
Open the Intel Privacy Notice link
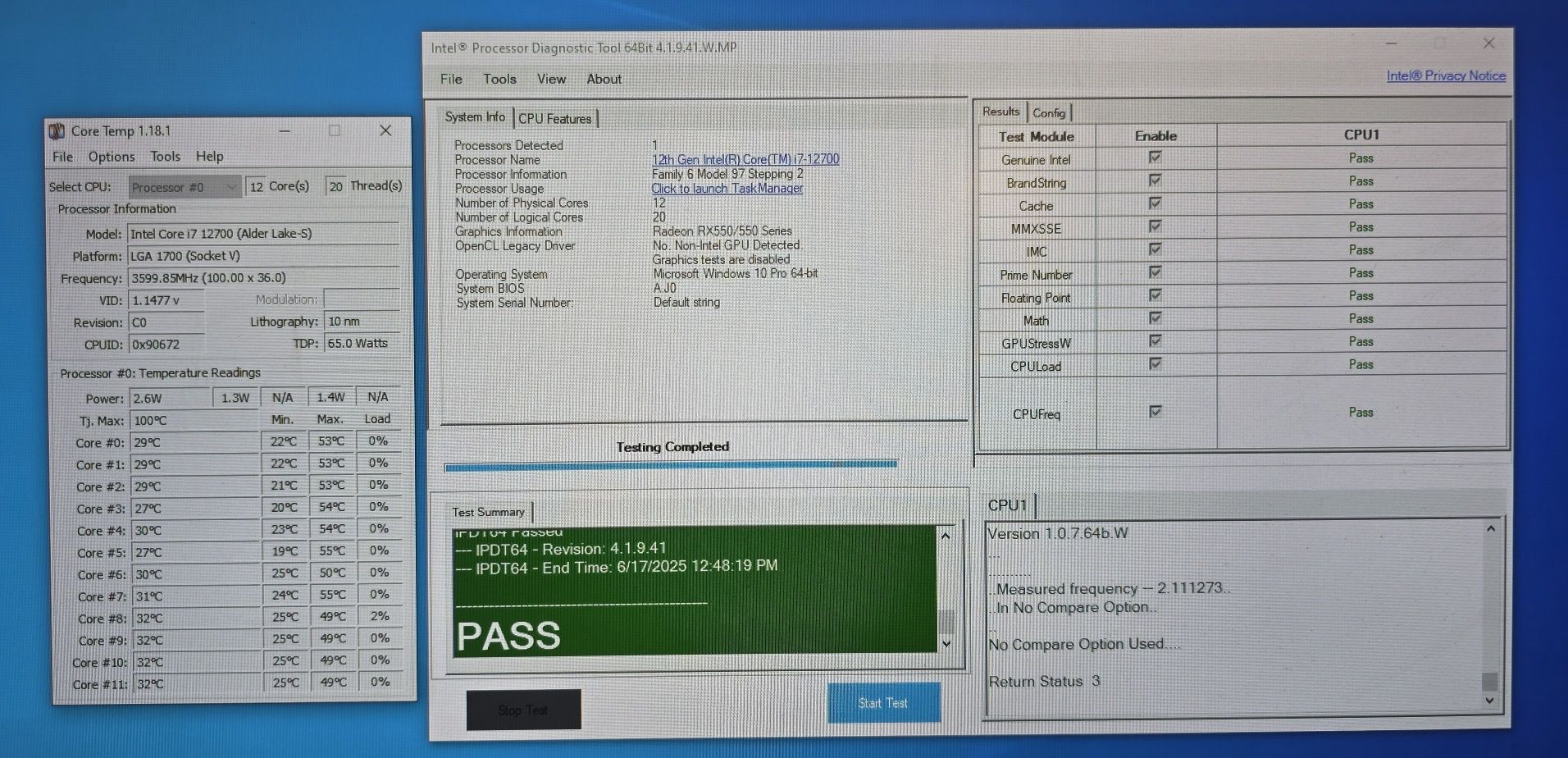click(1446, 75)
